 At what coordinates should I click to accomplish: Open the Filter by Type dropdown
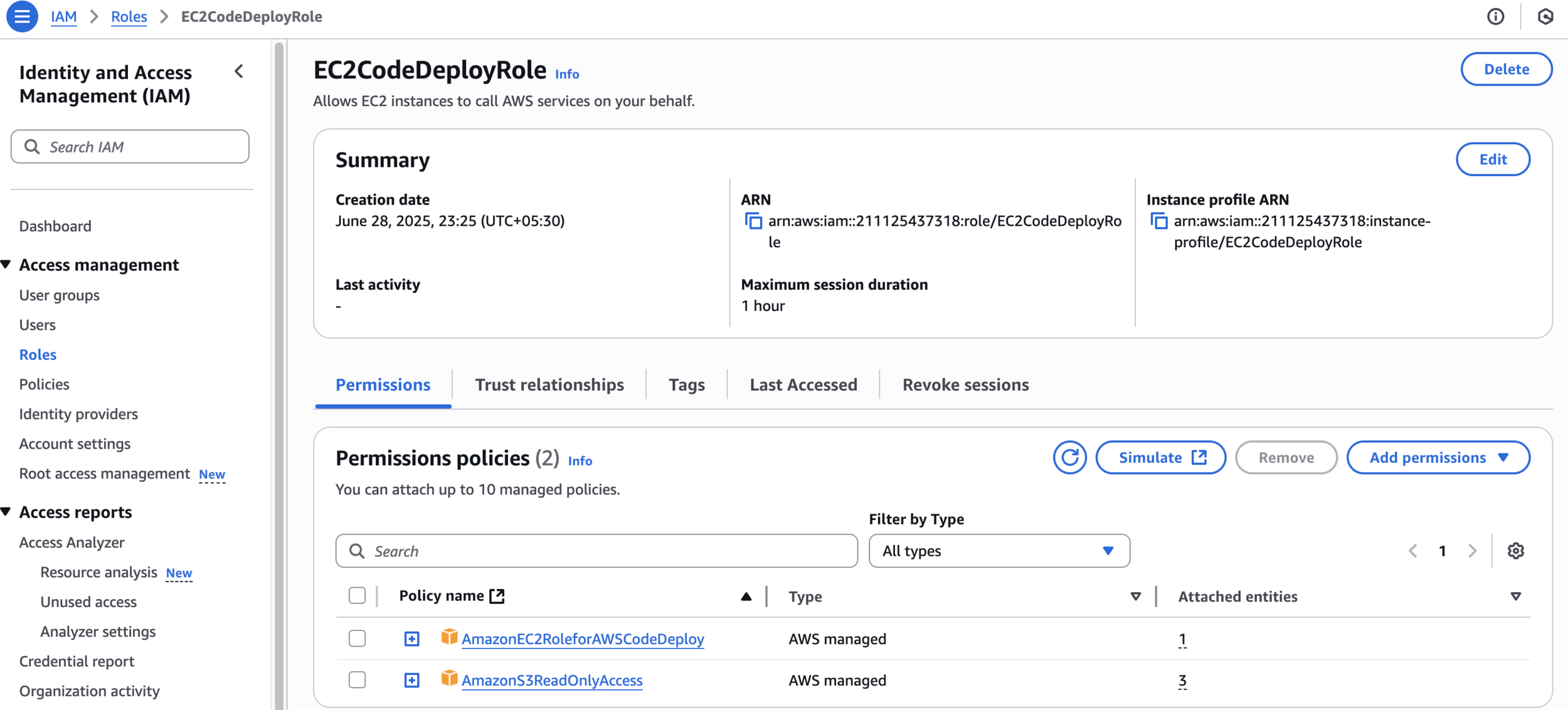coord(999,551)
